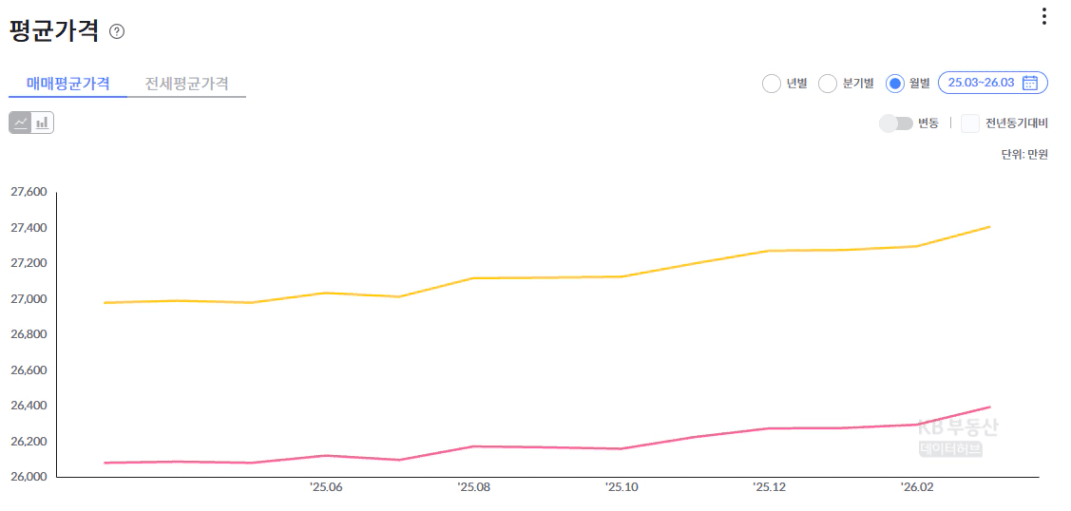
Task: Click the 평균가격 heading
Action: click(54, 31)
